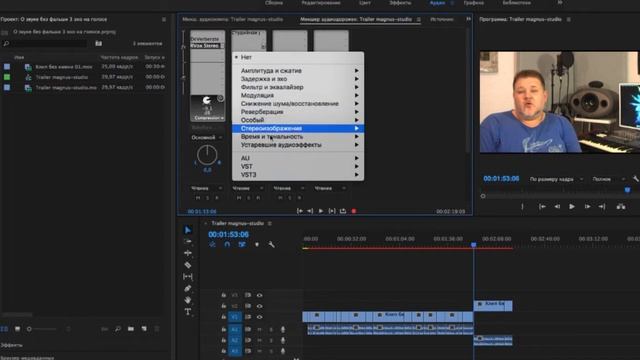Open the timeline panel menu icon
The width and height of the screenshot is (640, 360).
(x=269, y=223)
